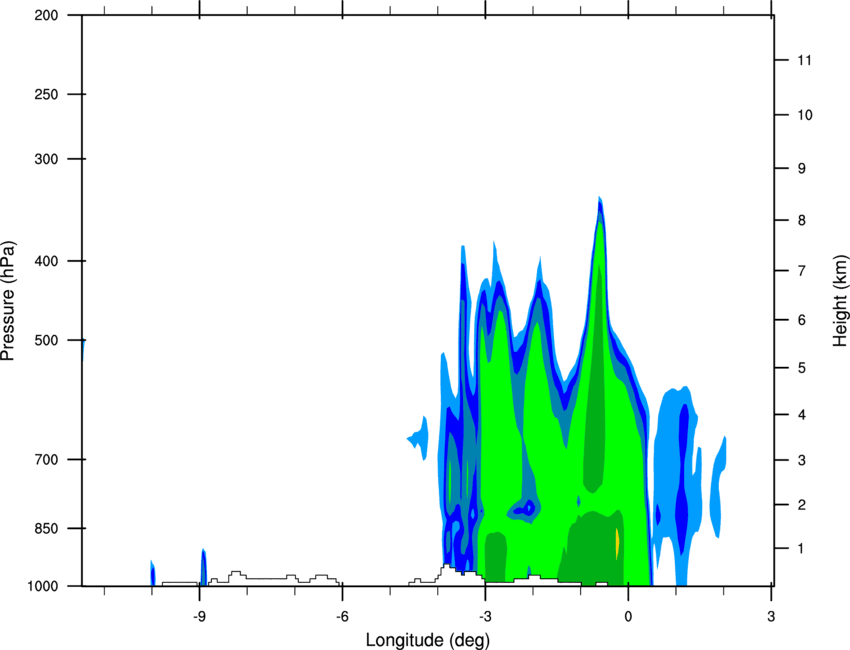
Task: Select the 400 tick label on pressure axis
Action: tap(46, 261)
